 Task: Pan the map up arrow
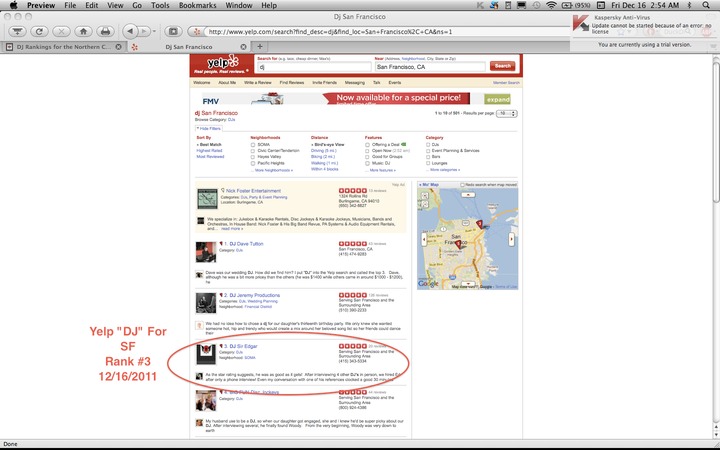[468, 195]
